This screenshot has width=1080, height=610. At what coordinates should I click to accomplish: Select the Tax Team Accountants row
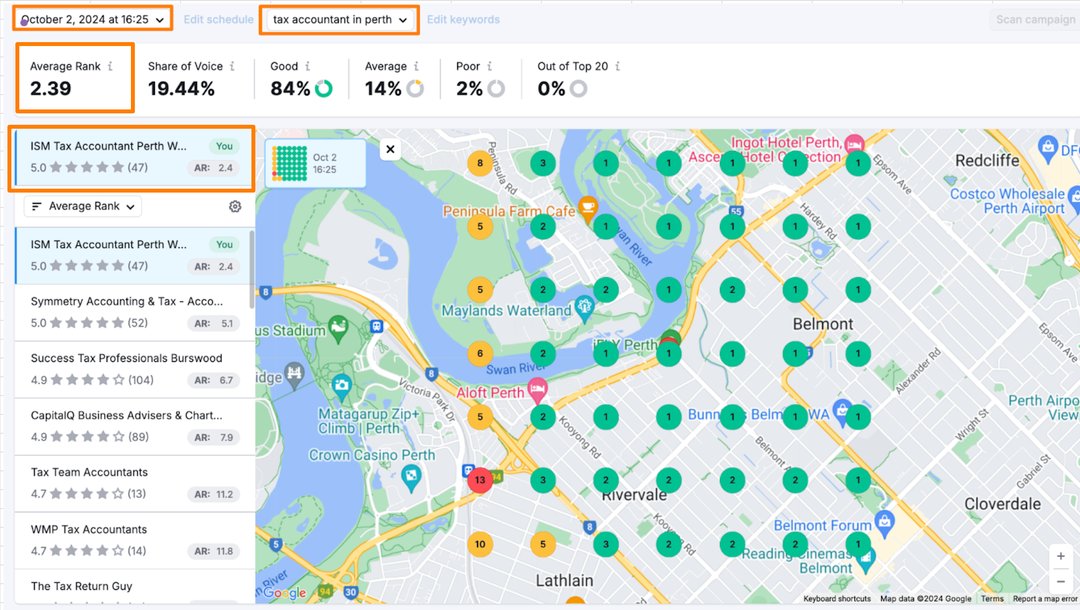(132, 483)
